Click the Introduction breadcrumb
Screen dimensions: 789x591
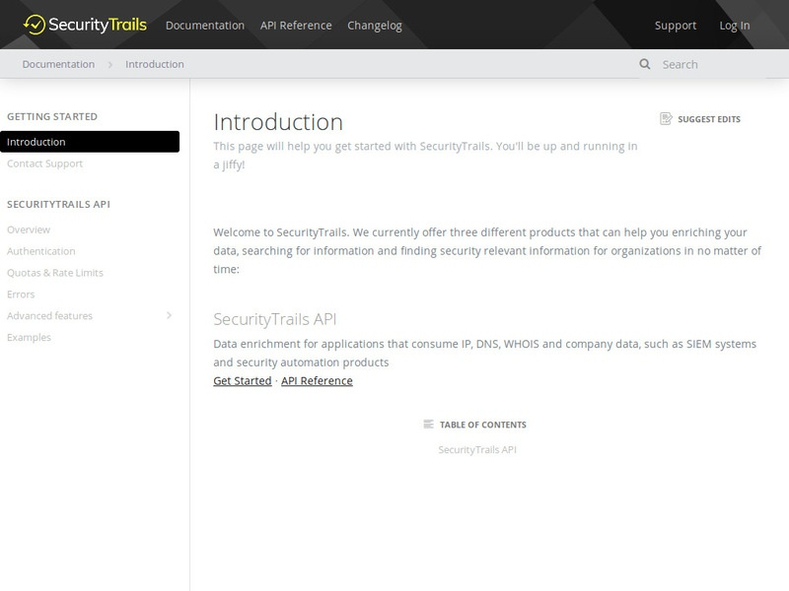pyautogui.click(x=154, y=64)
